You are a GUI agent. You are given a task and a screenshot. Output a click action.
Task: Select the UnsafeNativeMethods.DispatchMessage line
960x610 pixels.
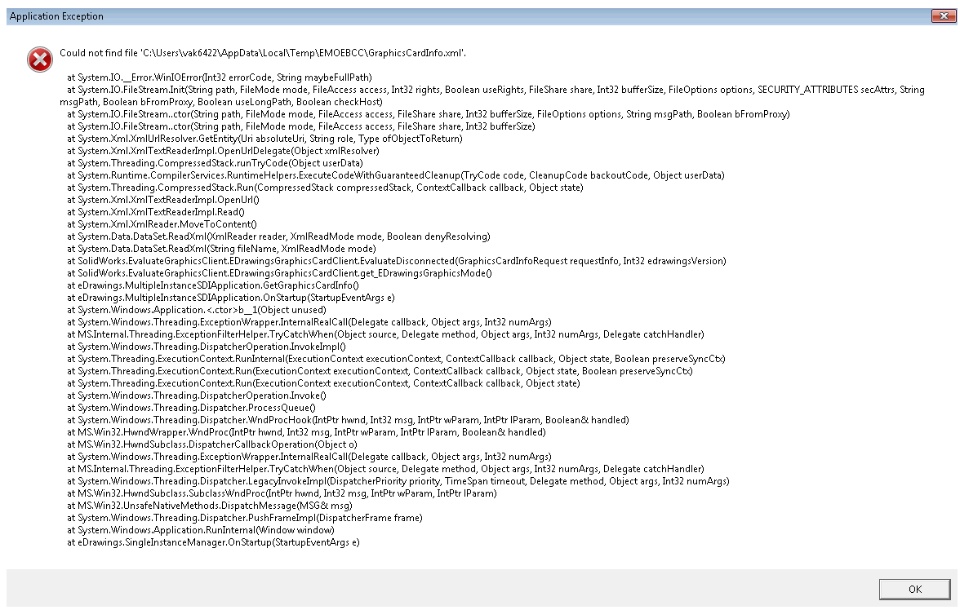(209, 506)
